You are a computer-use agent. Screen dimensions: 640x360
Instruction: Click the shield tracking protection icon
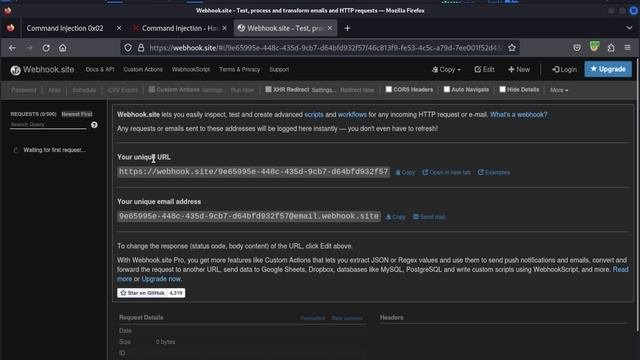pos(128,48)
